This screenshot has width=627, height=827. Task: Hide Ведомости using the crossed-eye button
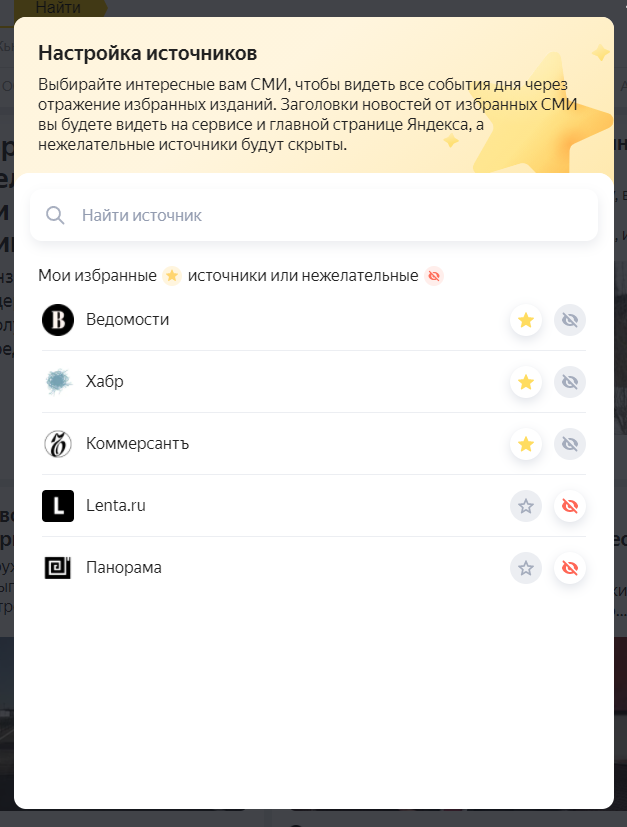(570, 320)
